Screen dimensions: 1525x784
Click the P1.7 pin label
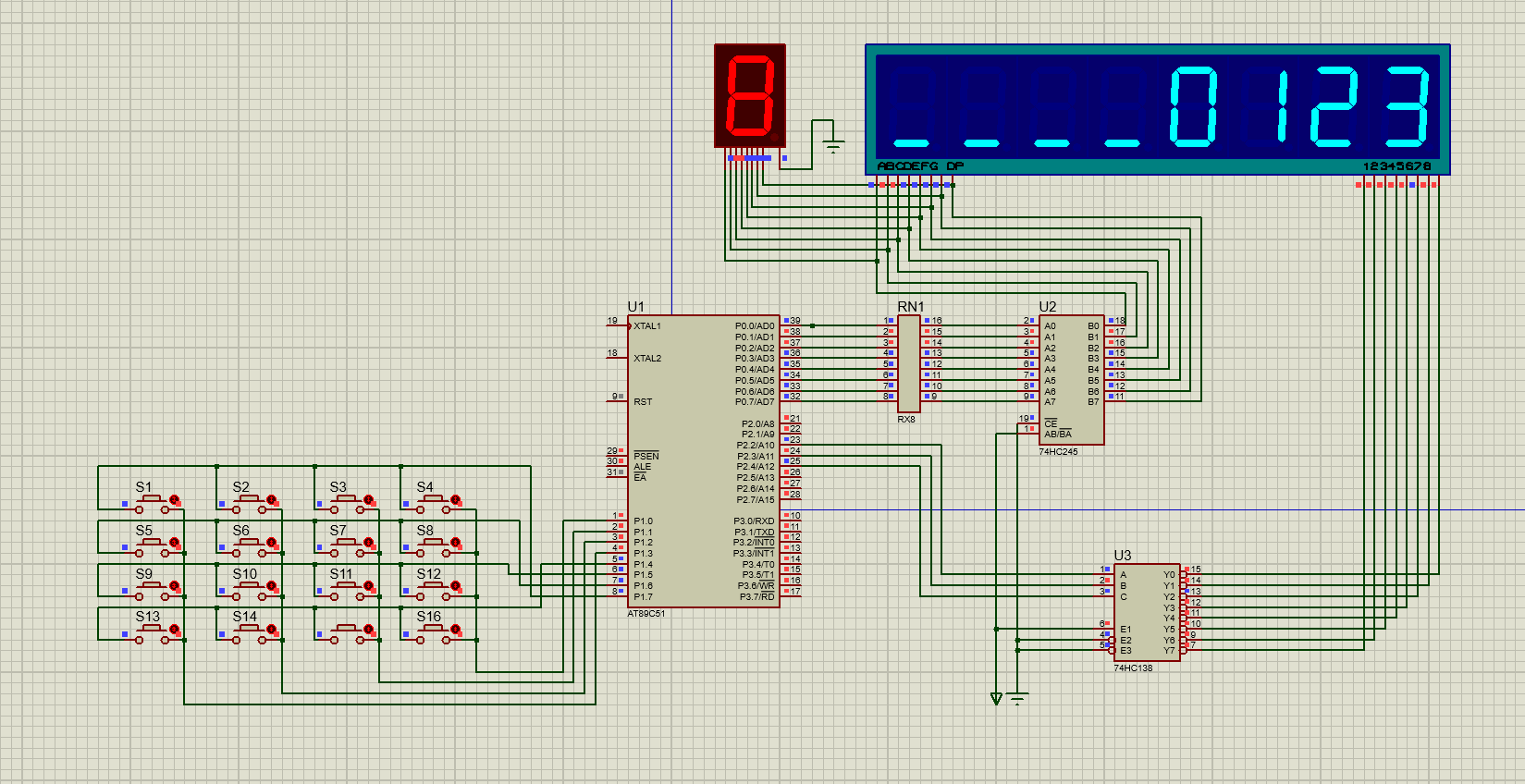coord(643,597)
